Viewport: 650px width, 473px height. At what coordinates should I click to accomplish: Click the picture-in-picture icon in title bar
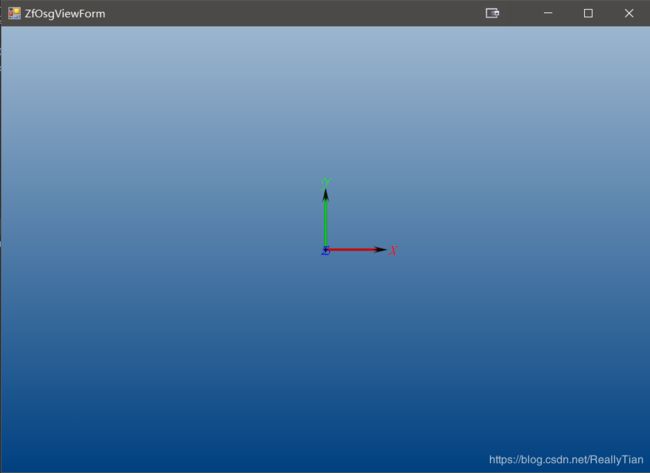pos(492,13)
